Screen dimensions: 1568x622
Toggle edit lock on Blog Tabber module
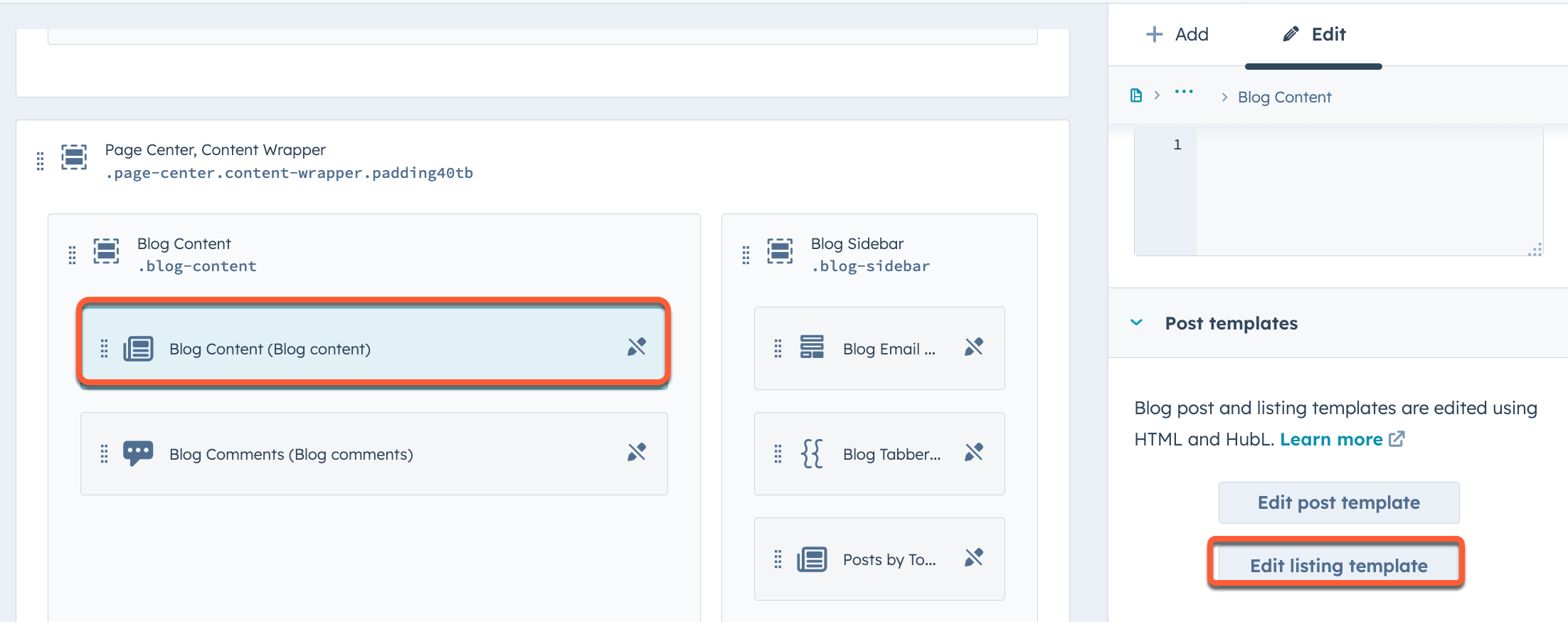974,452
